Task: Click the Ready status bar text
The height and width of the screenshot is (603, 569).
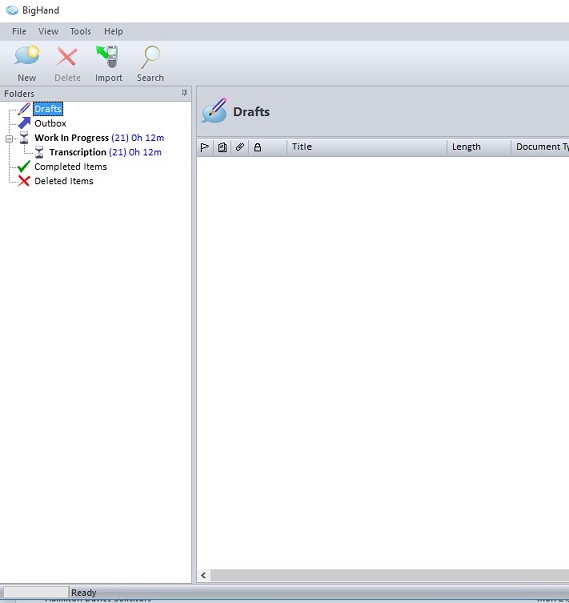Action: pyautogui.click(x=83, y=593)
